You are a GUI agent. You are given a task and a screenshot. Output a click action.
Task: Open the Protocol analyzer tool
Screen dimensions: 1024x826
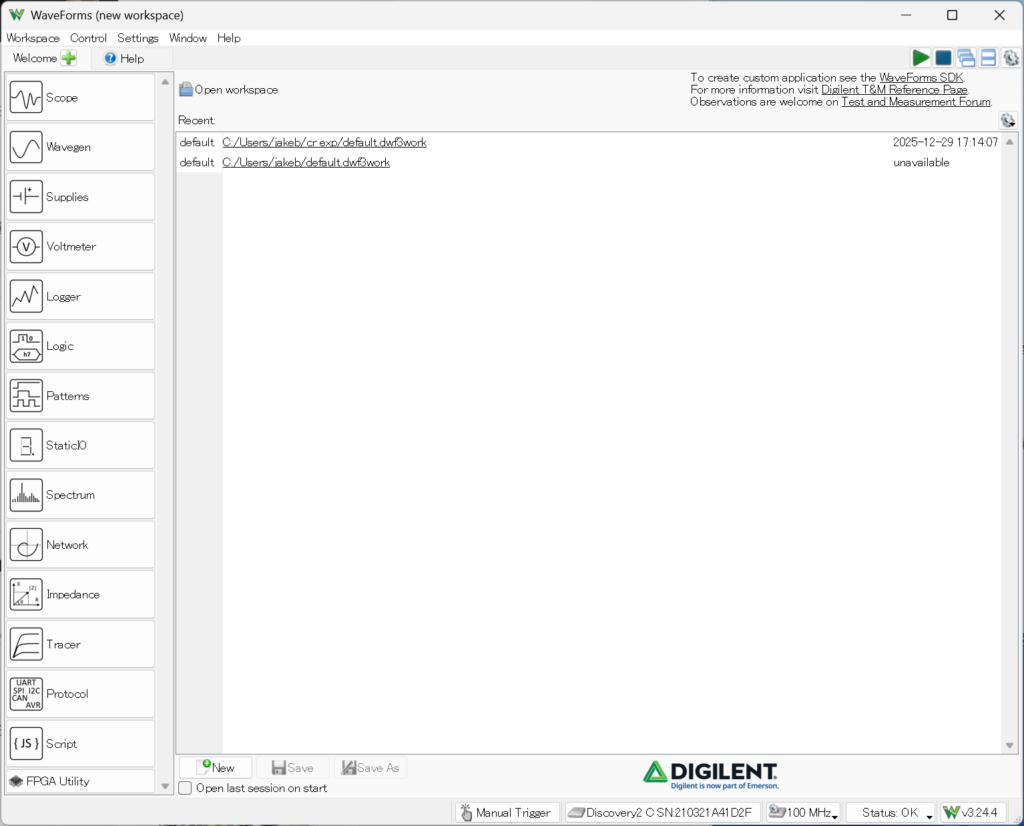coord(80,694)
